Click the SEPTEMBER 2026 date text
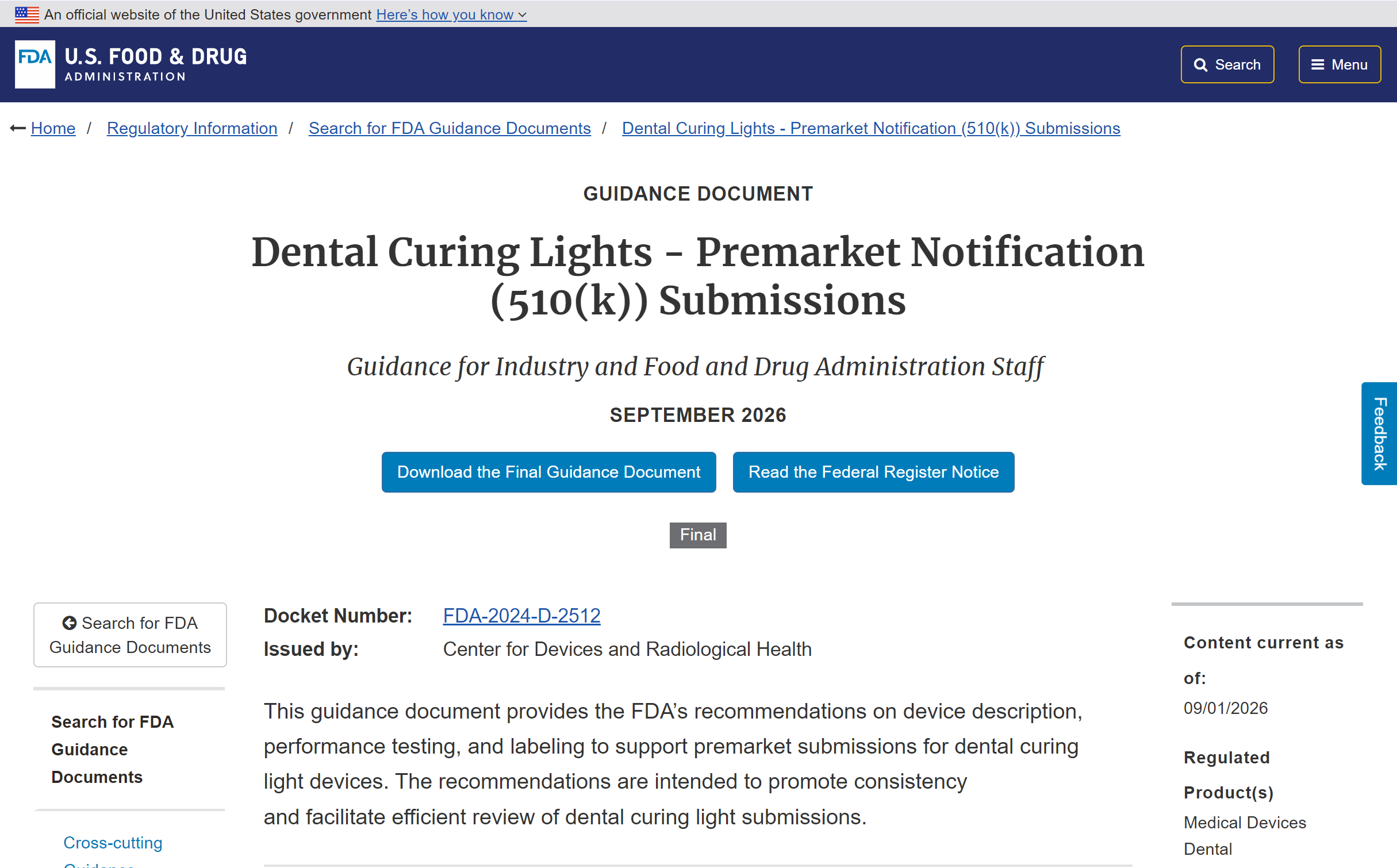Viewport: 1397px width, 868px height. 698,415
